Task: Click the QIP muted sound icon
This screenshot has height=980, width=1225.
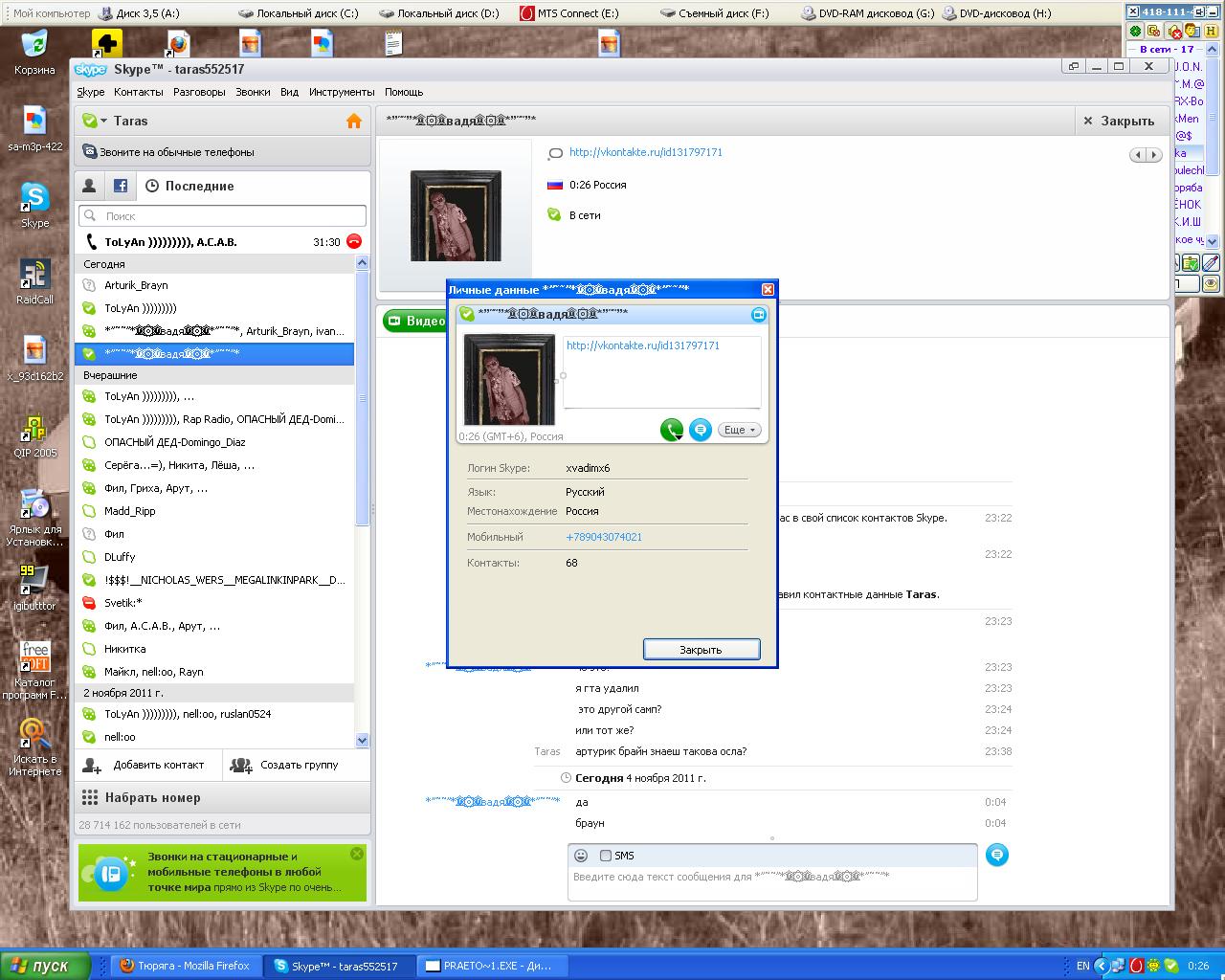Action: click(x=1175, y=31)
